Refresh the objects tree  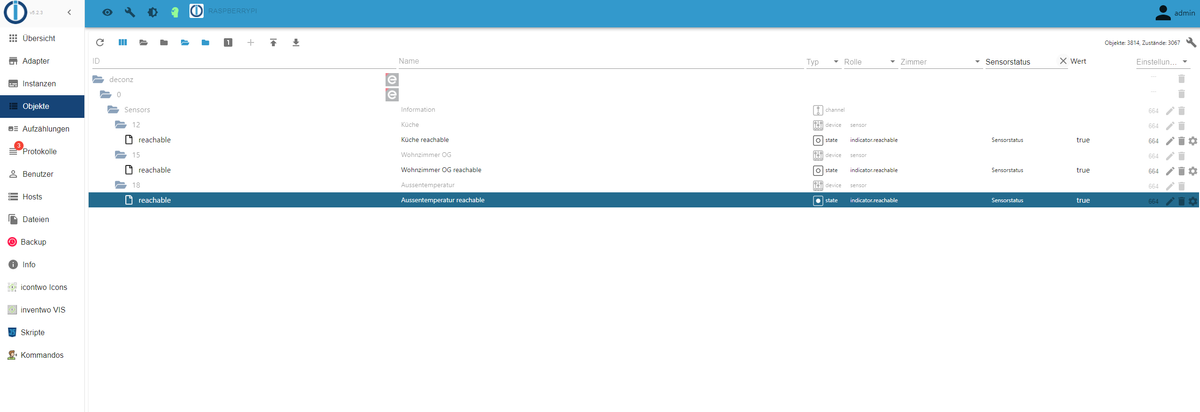100,43
